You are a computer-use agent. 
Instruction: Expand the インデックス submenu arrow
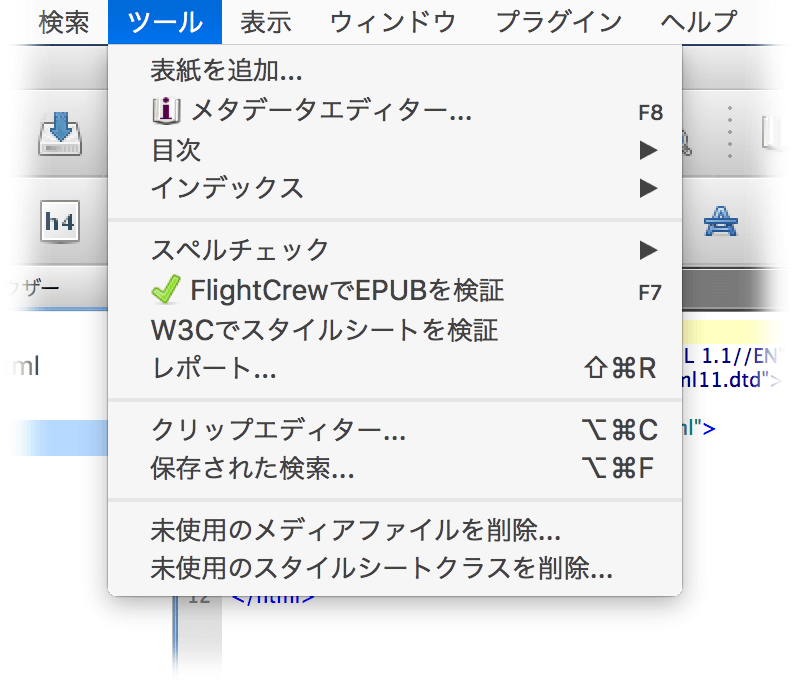click(x=648, y=188)
